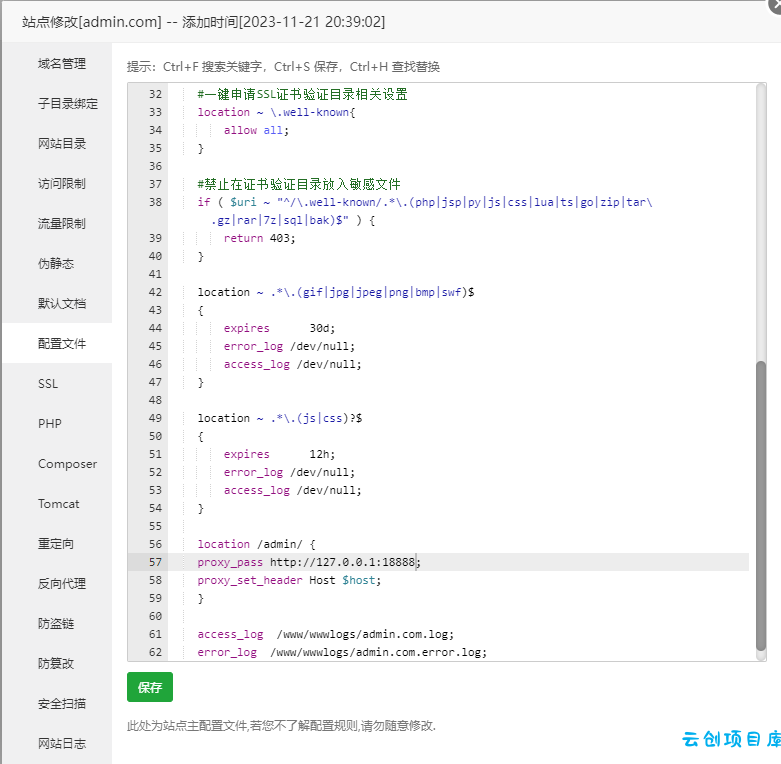Viewport: 781px width, 764px height.
Task: Click error_log /dev/null on line 45
Action: 289,346
